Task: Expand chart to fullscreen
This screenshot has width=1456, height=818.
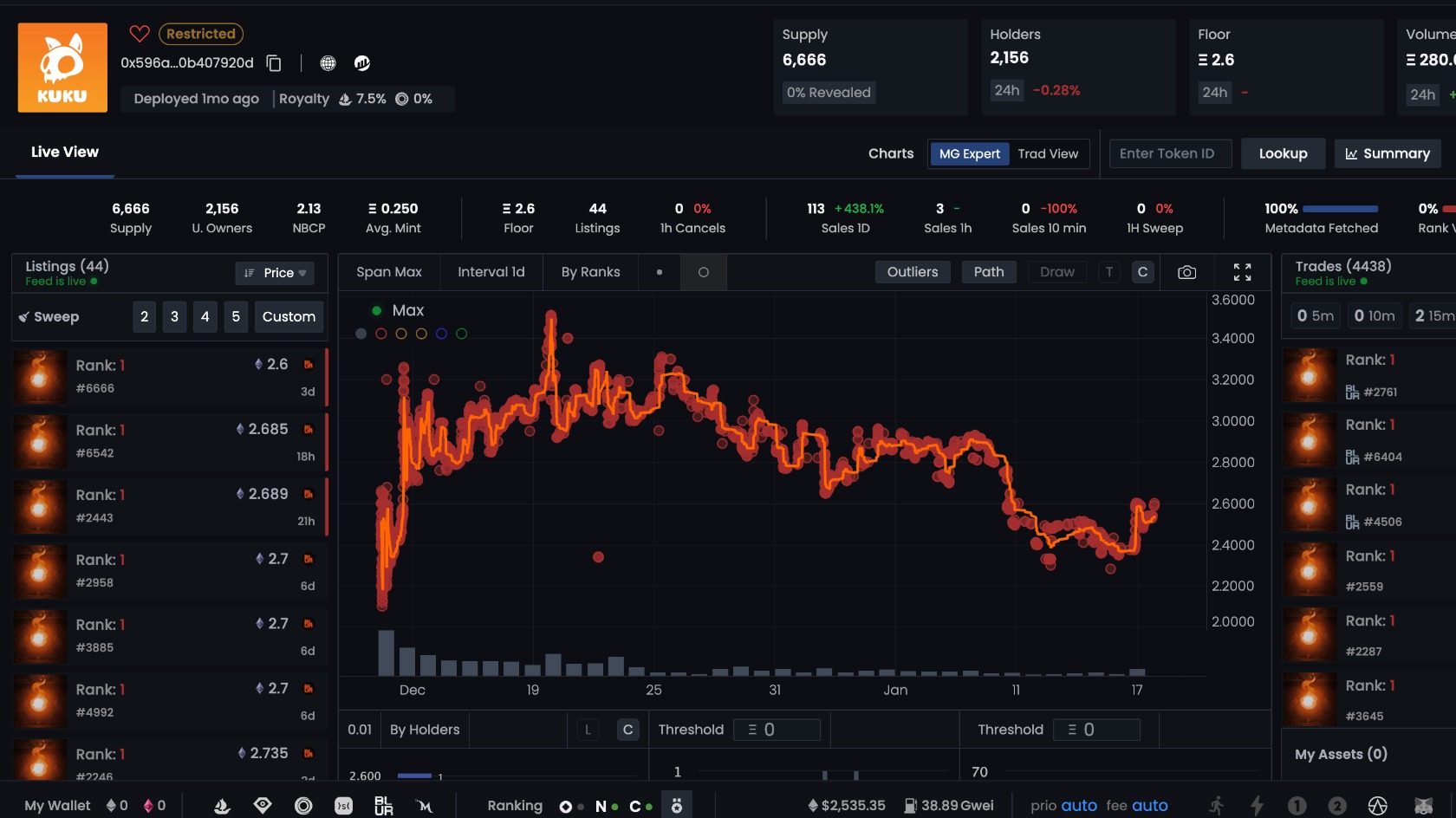Action: 1242,272
